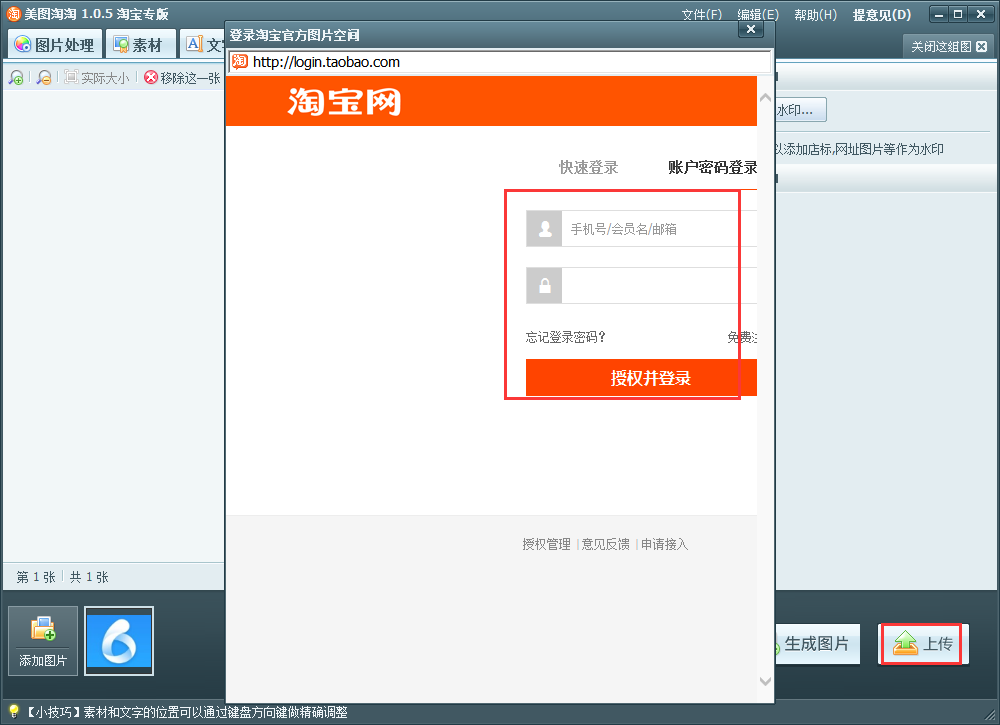Open the 图片处理 tab

tap(54, 44)
